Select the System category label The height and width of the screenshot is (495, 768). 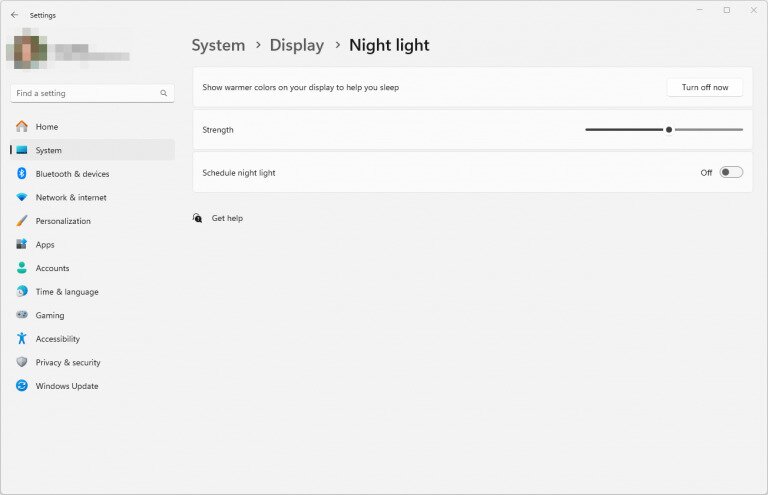[48, 150]
